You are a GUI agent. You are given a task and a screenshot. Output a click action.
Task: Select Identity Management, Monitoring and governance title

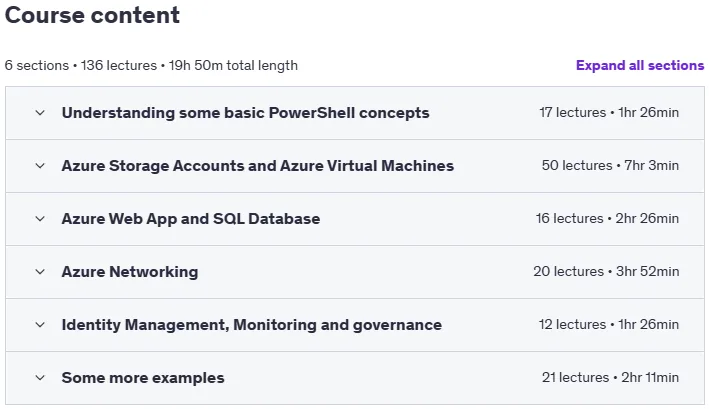pyautogui.click(x=251, y=325)
